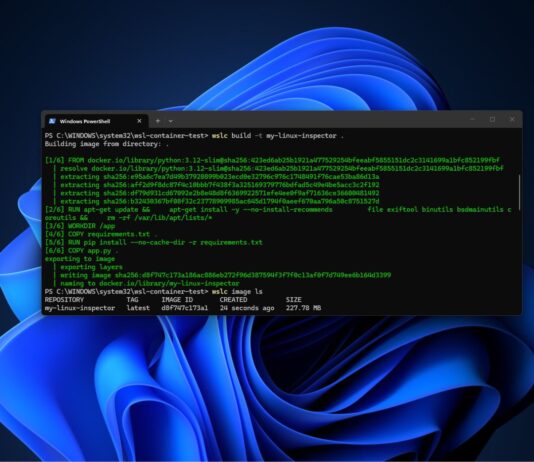Image resolution: width=534 pixels, height=462 pixels.
Task: Click the 'extracting sha256:b3243036' line
Action: tap(220, 201)
